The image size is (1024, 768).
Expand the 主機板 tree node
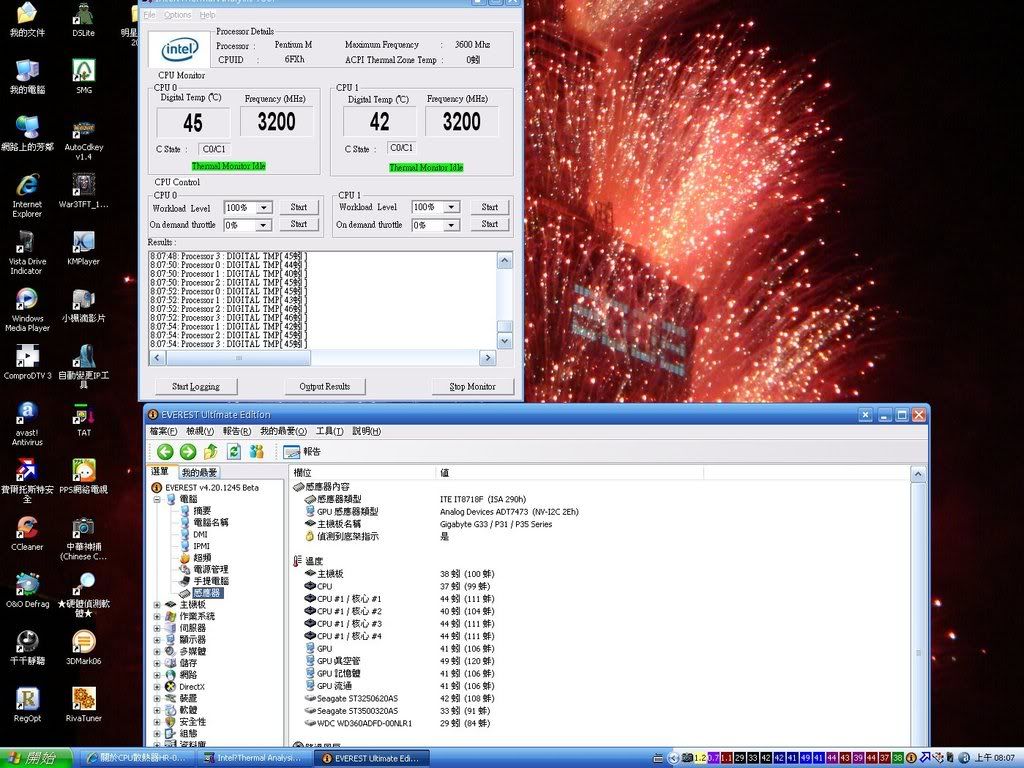point(157,605)
